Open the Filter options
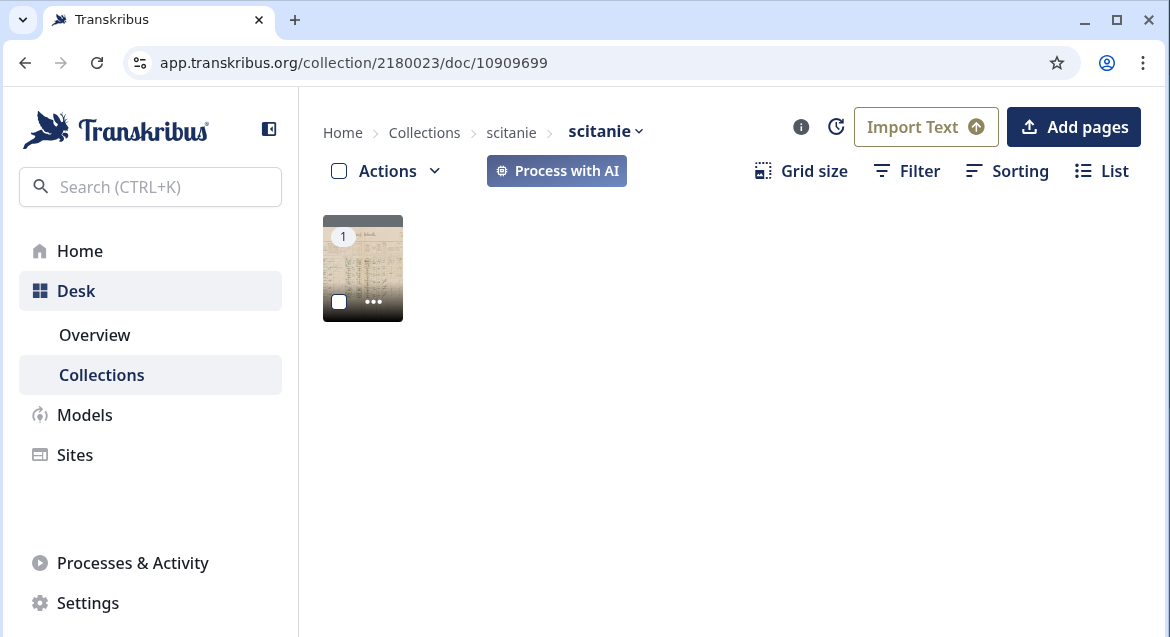The image size is (1170, 637). pyautogui.click(x=906, y=171)
